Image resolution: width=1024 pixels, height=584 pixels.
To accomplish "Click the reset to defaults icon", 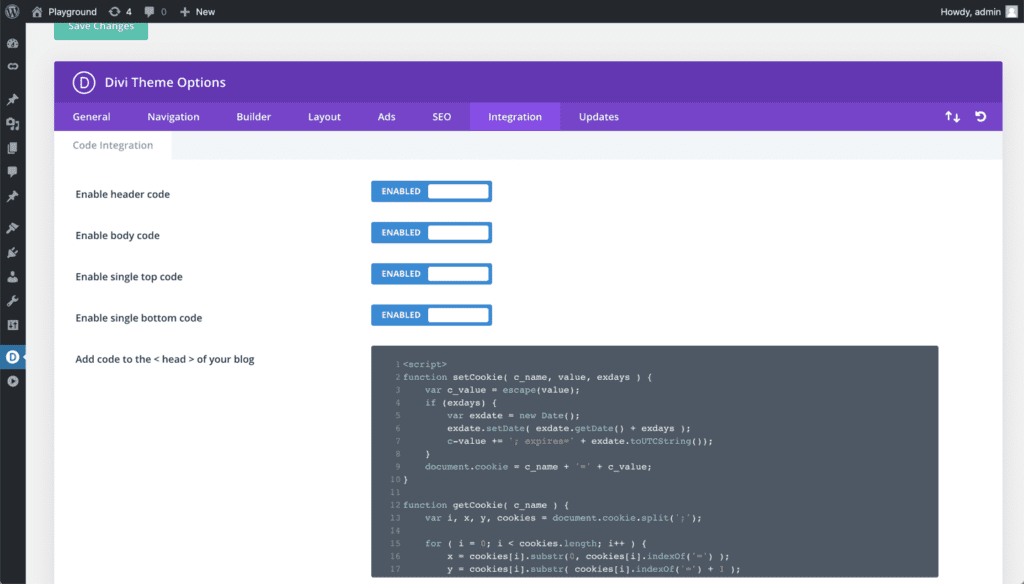I will (x=980, y=116).
